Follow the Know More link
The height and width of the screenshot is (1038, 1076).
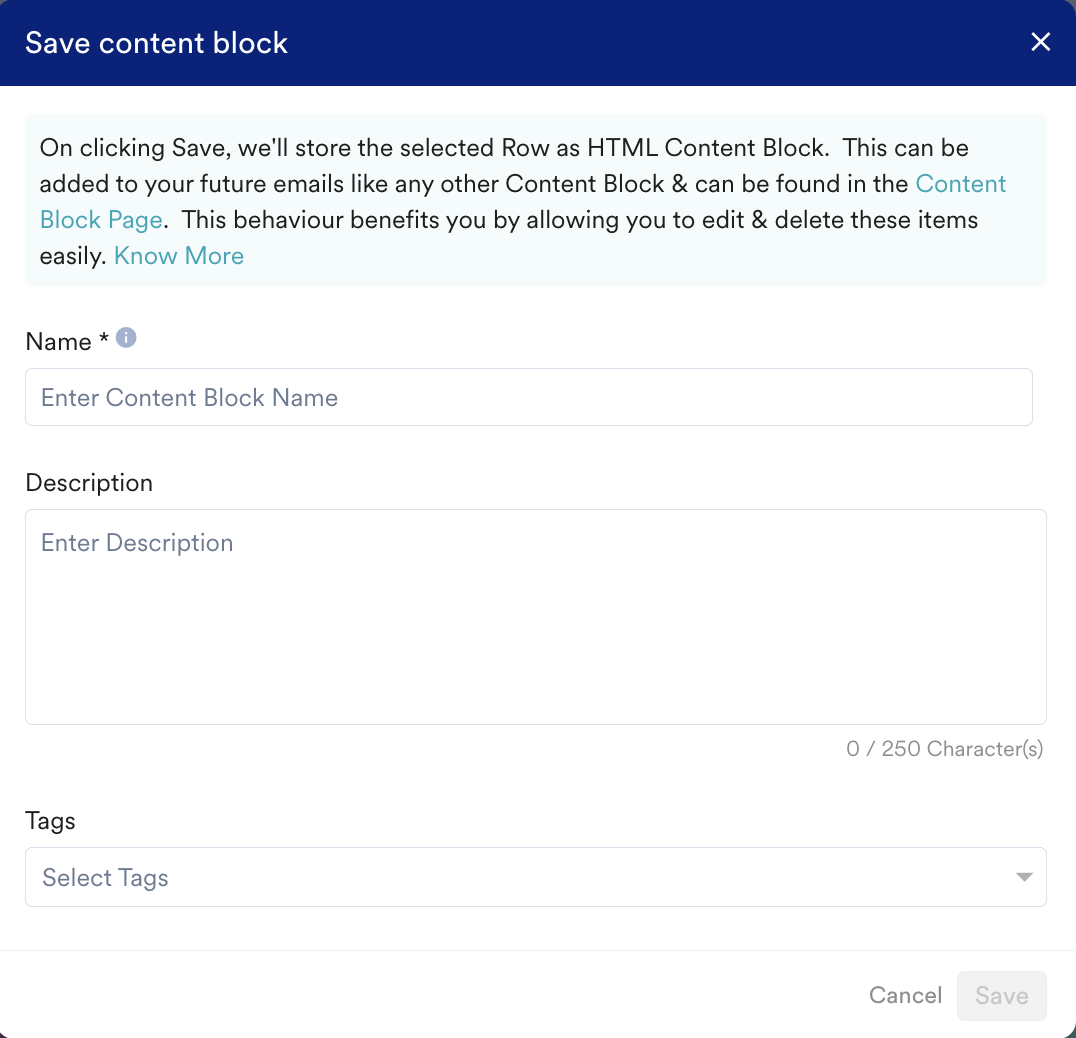click(179, 256)
